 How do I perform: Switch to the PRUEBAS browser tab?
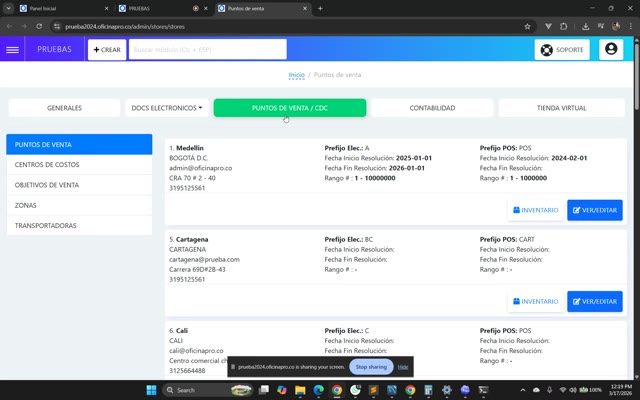[163, 8]
